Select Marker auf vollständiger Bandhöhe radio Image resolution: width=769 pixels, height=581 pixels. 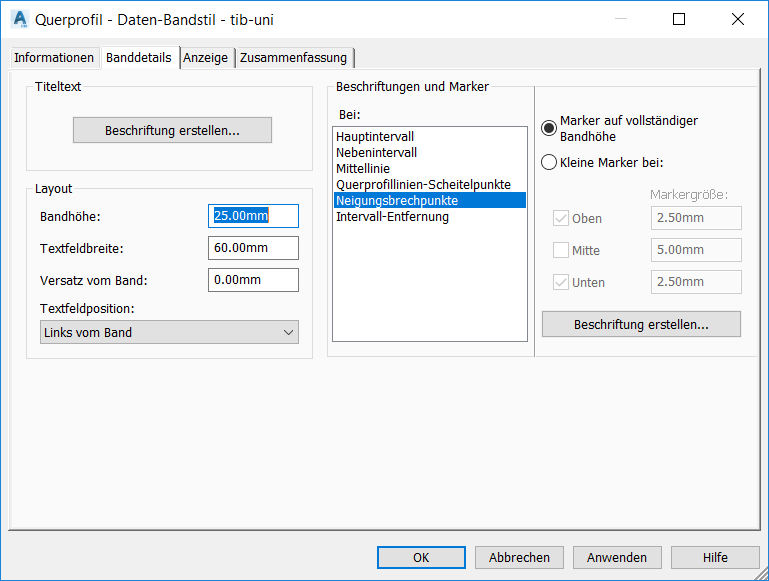coord(549,128)
